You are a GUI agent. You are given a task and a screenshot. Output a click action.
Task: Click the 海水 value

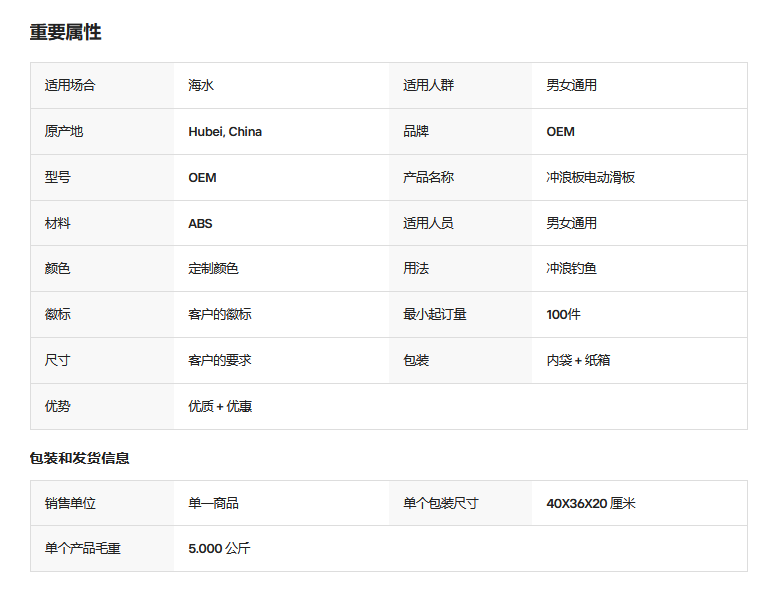click(x=201, y=85)
